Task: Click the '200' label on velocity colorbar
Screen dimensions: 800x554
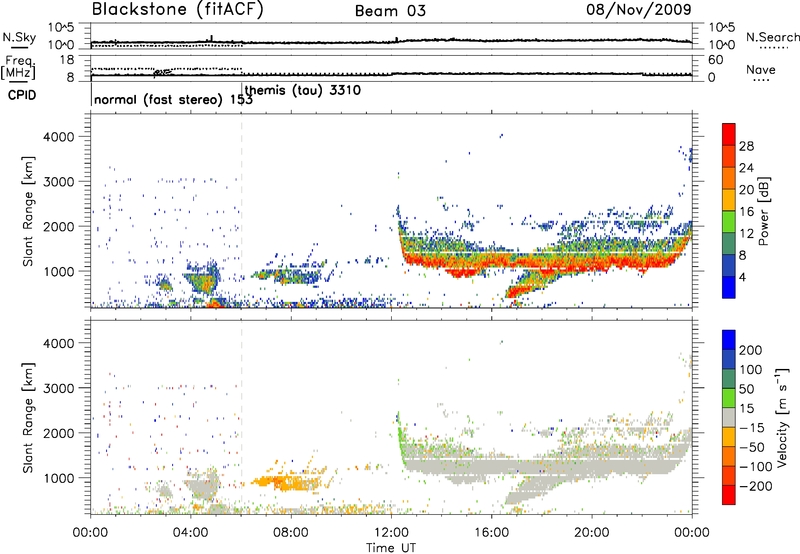Action: coord(751,350)
